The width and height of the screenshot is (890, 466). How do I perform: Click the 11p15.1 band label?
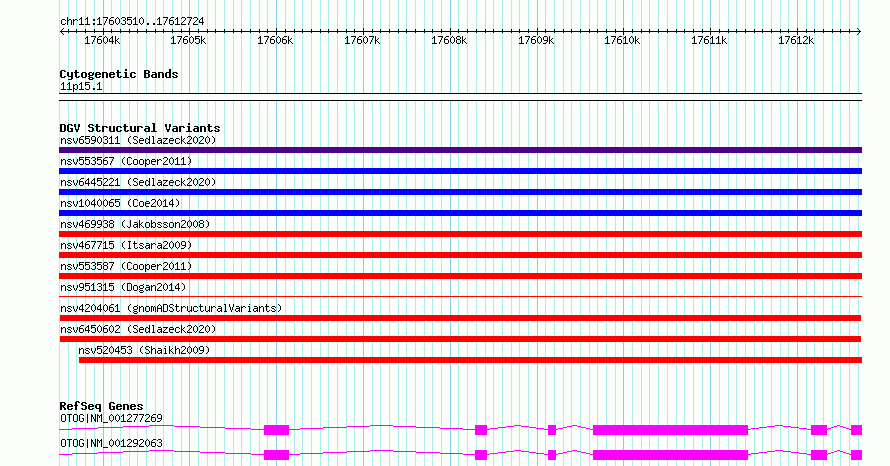click(x=81, y=87)
